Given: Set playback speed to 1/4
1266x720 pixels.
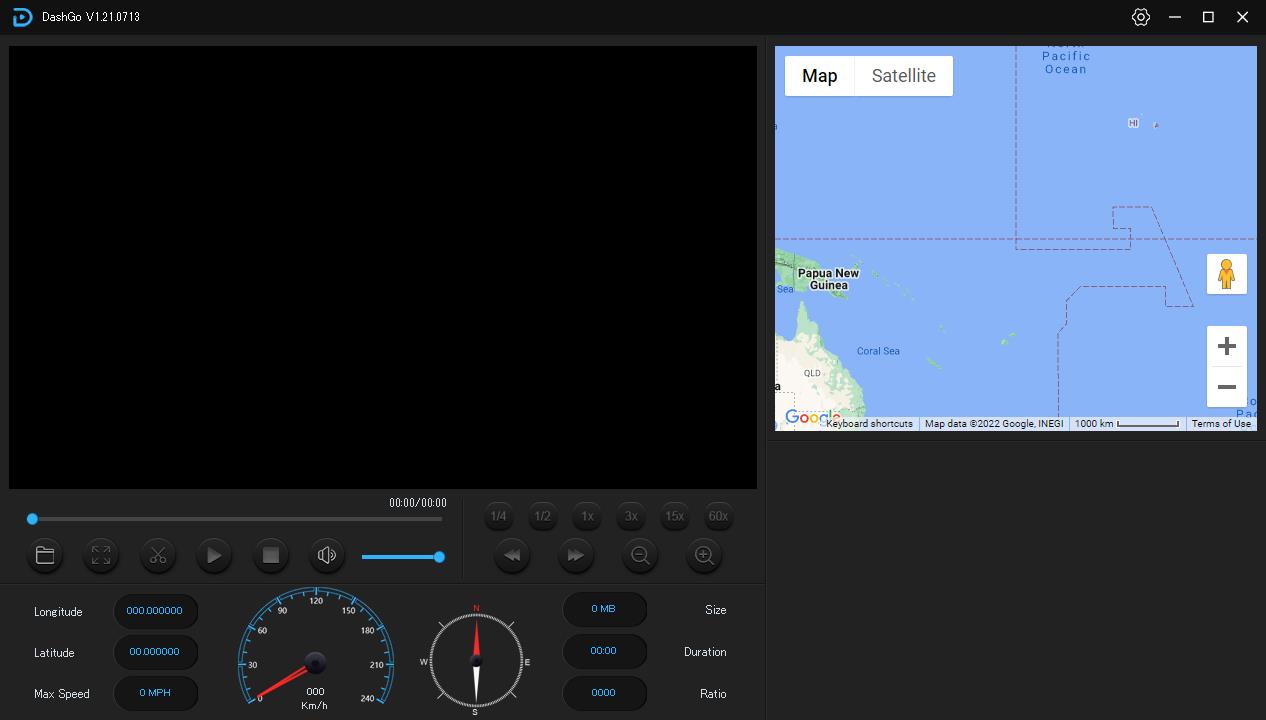Looking at the screenshot, I should (498, 516).
